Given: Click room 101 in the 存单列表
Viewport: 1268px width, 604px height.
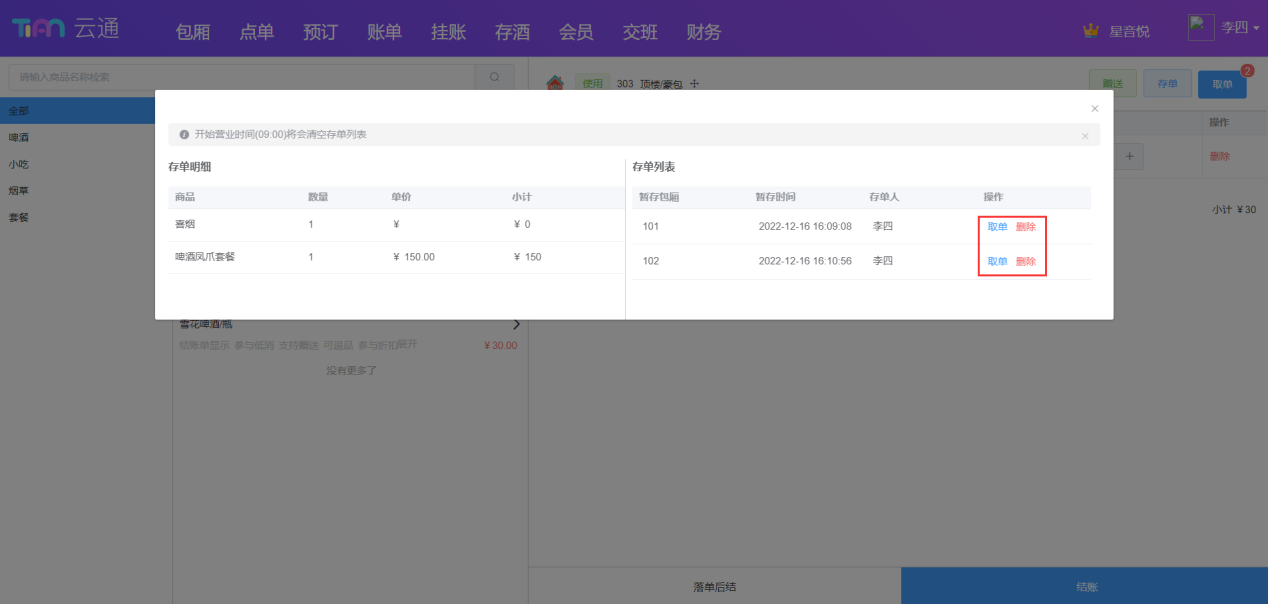Looking at the screenshot, I should pos(650,227).
